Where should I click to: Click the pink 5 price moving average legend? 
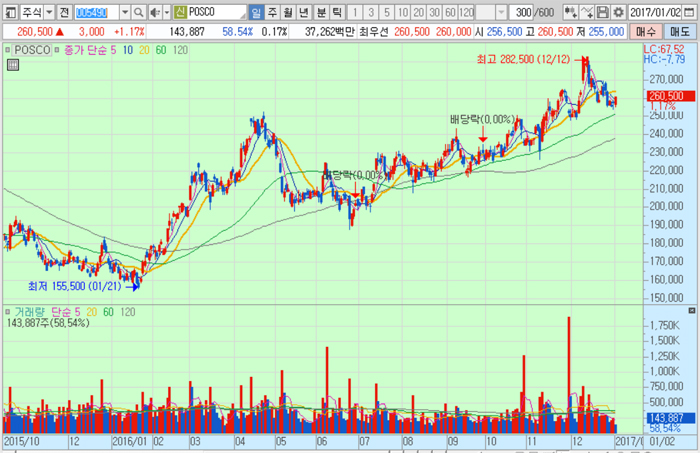113,50
